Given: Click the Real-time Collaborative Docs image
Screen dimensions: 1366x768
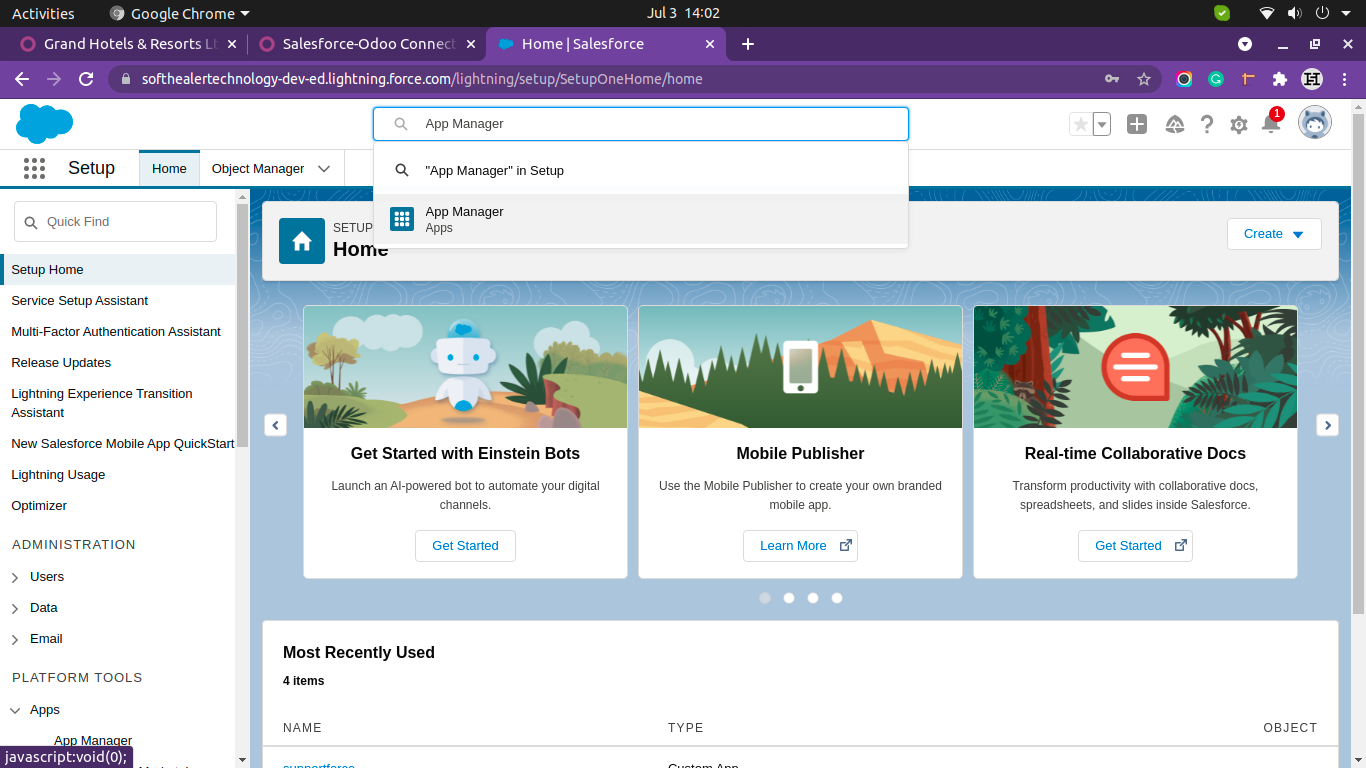Looking at the screenshot, I should click(x=1135, y=367).
